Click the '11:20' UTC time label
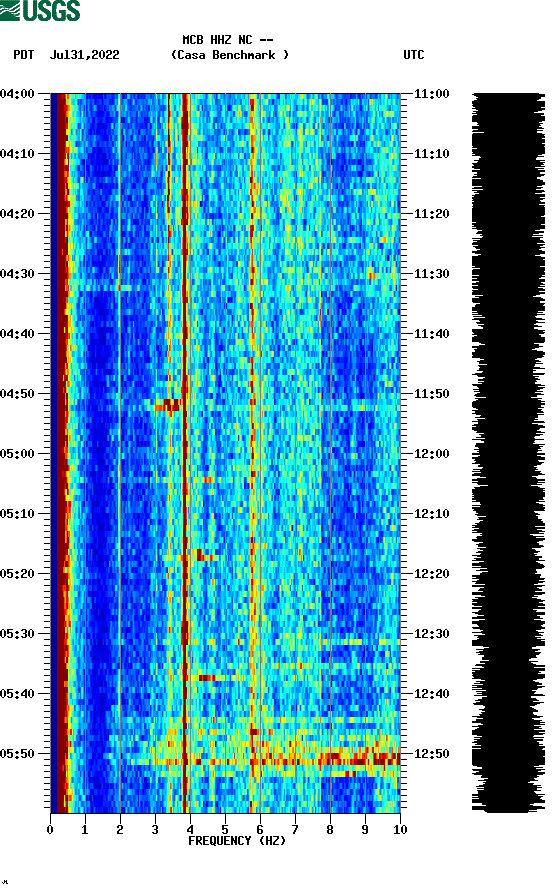This screenshot has width=552, height=893. pyautogui.click(x=432, y=214)
